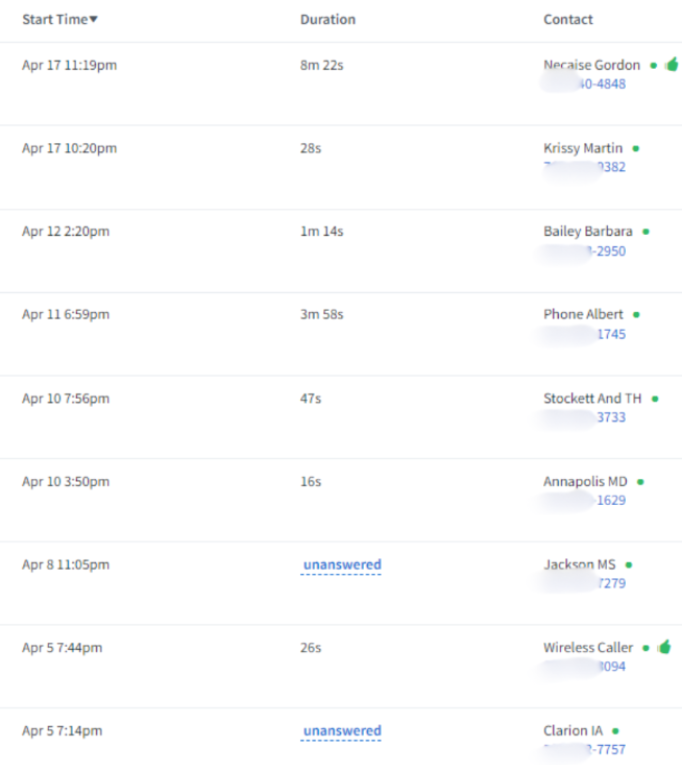Click the green dot beside Stockett And TH

pyautogui.click(x=655, y=398)
